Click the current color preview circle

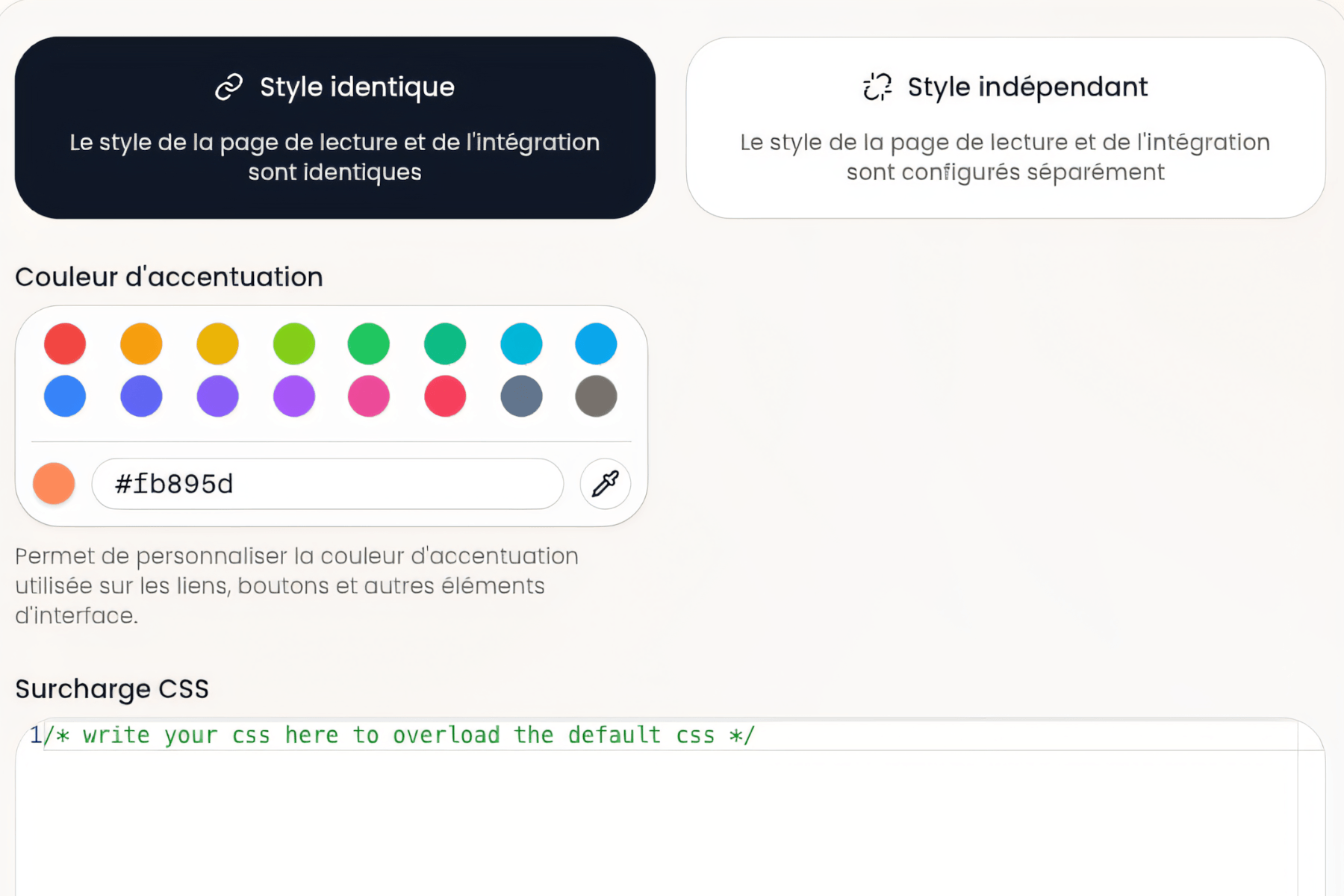[x=54, y=484]
